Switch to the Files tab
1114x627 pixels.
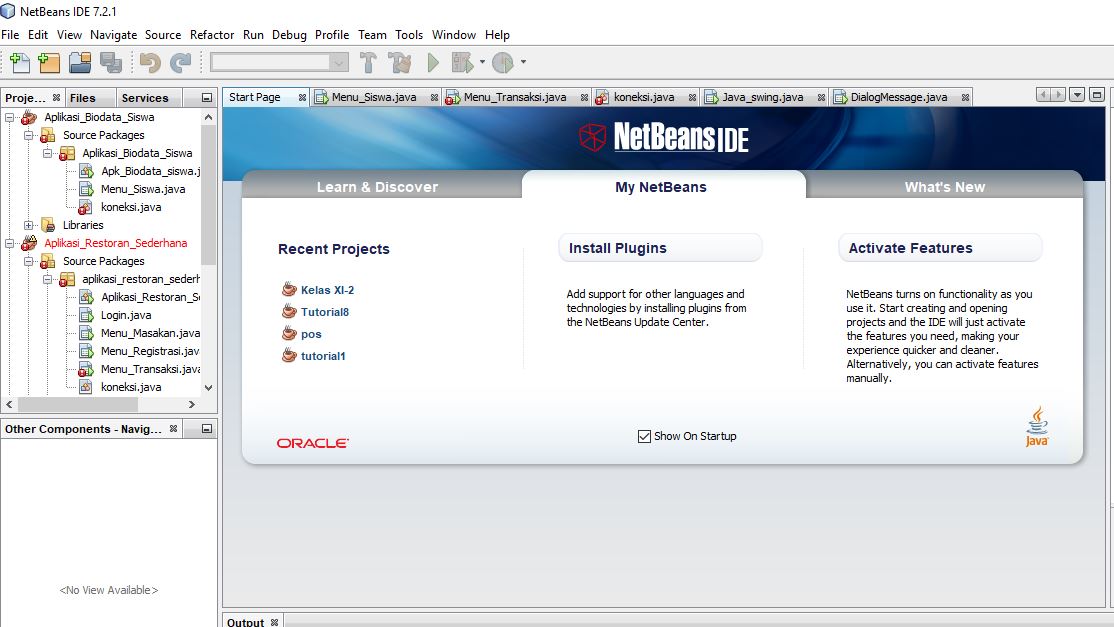[x=82, y=98]
